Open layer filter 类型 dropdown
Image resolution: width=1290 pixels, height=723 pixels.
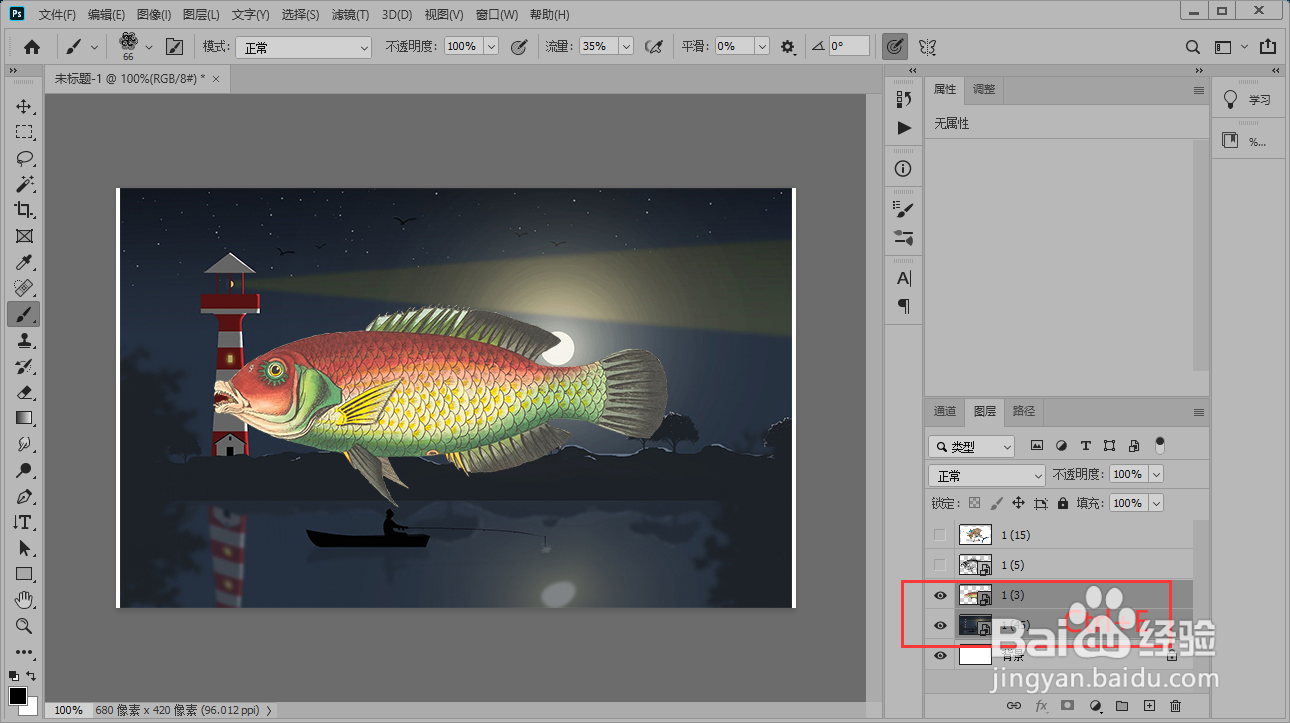click(x=971, y=446)
